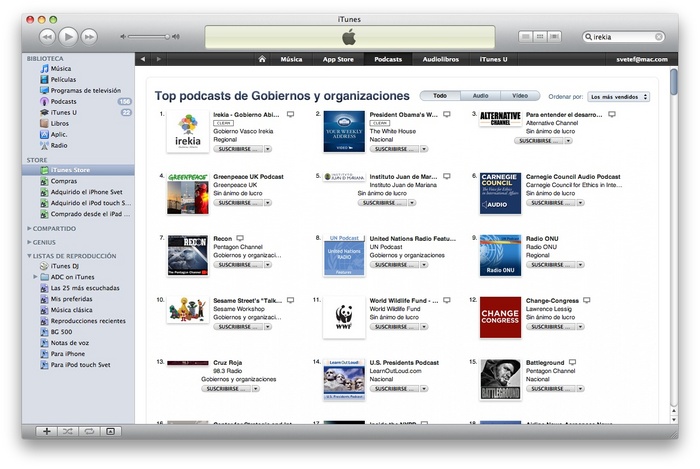
Task: Expand the ADC on iTunes folder
Action: (x=35, y=277)
